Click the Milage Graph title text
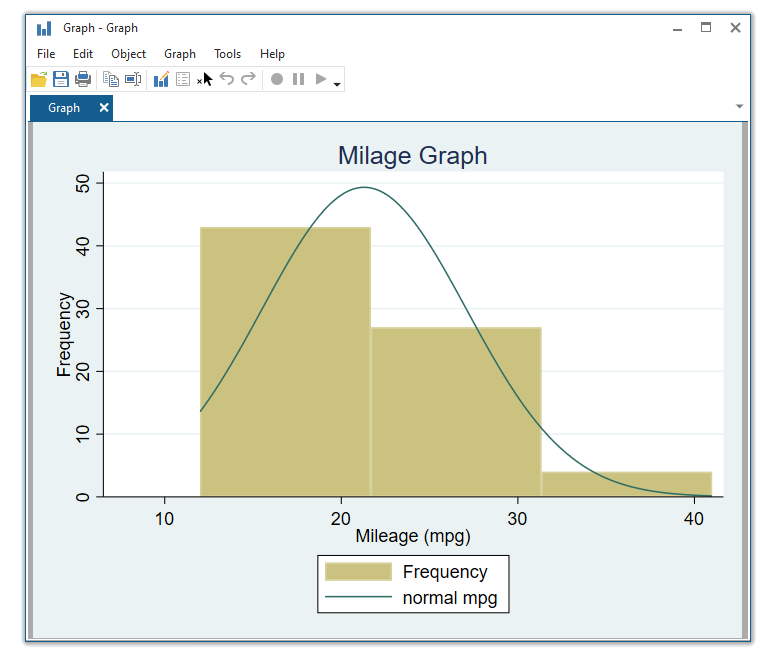Screen dimensions: 769x658 click(x=412, y=156)
